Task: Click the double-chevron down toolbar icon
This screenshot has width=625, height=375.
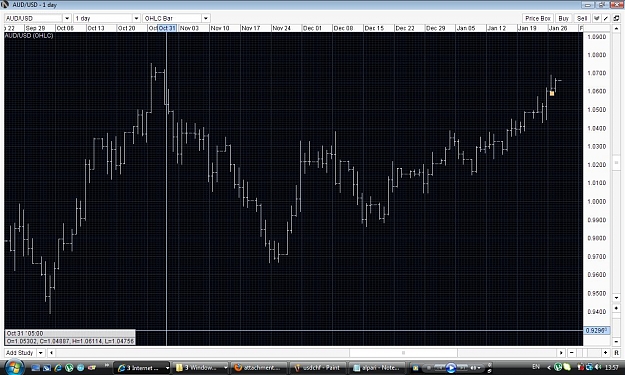Action: (x=597, y=18)
